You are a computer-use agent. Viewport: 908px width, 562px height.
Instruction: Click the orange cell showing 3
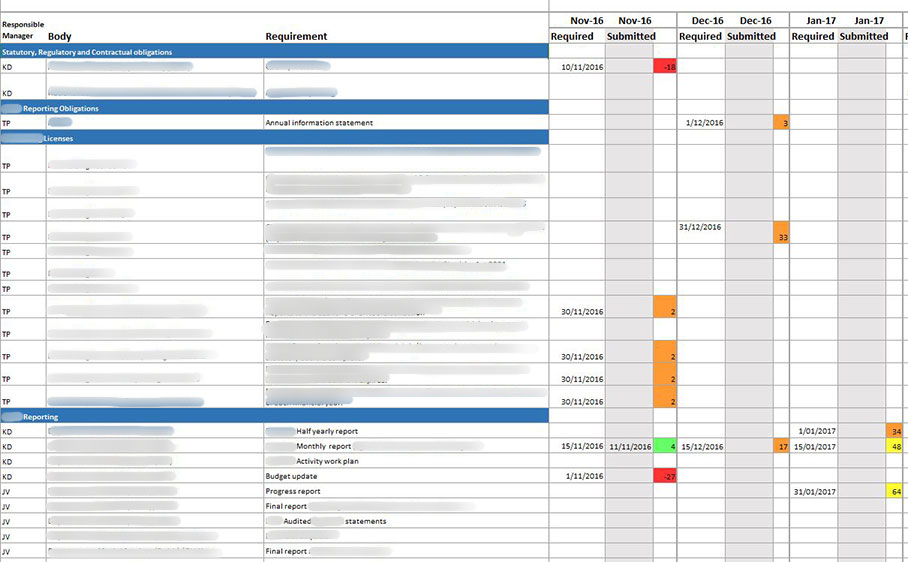click(x=781, y=123)
